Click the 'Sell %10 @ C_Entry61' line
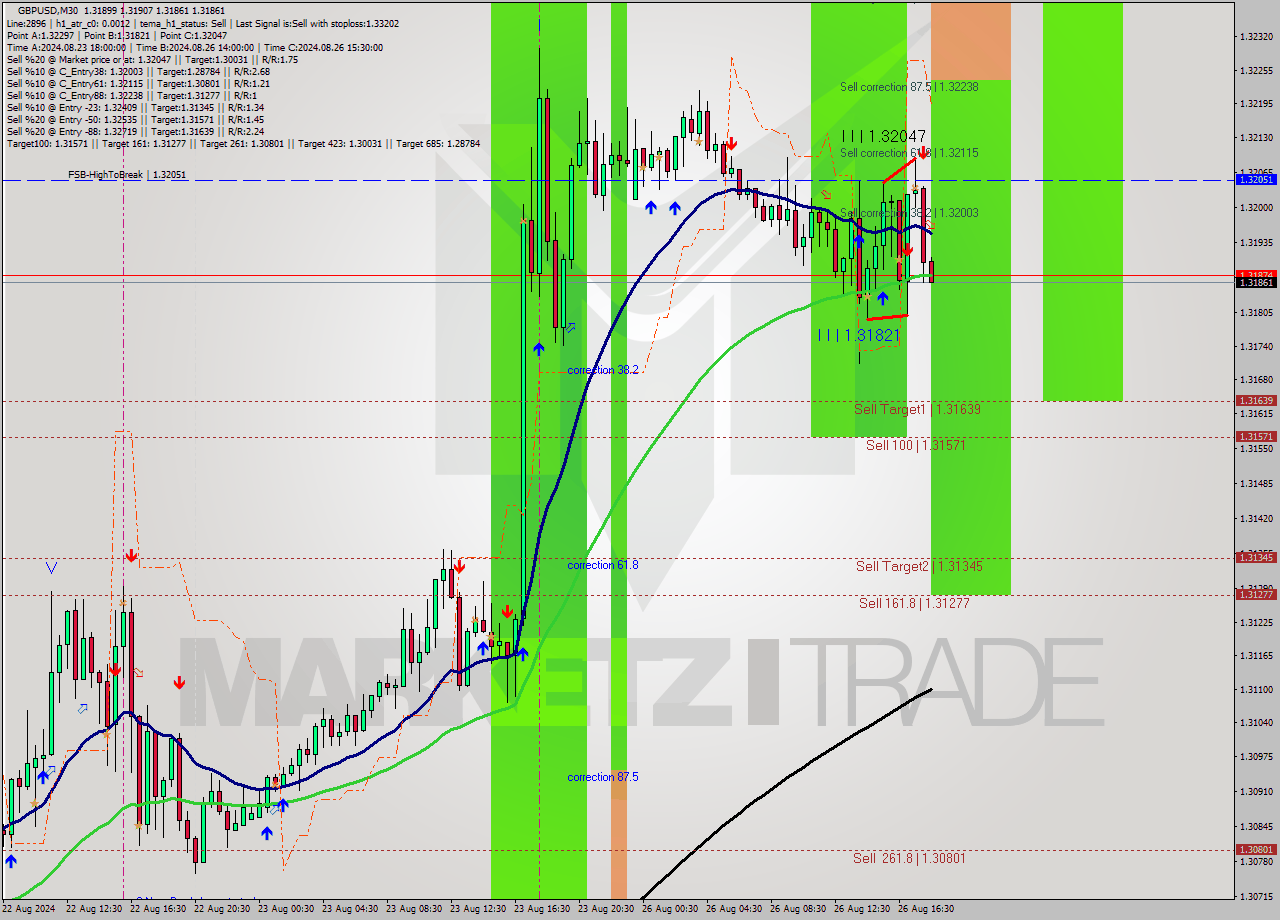The height and width of the screenshot is (920, 1280). pos(138,83)
